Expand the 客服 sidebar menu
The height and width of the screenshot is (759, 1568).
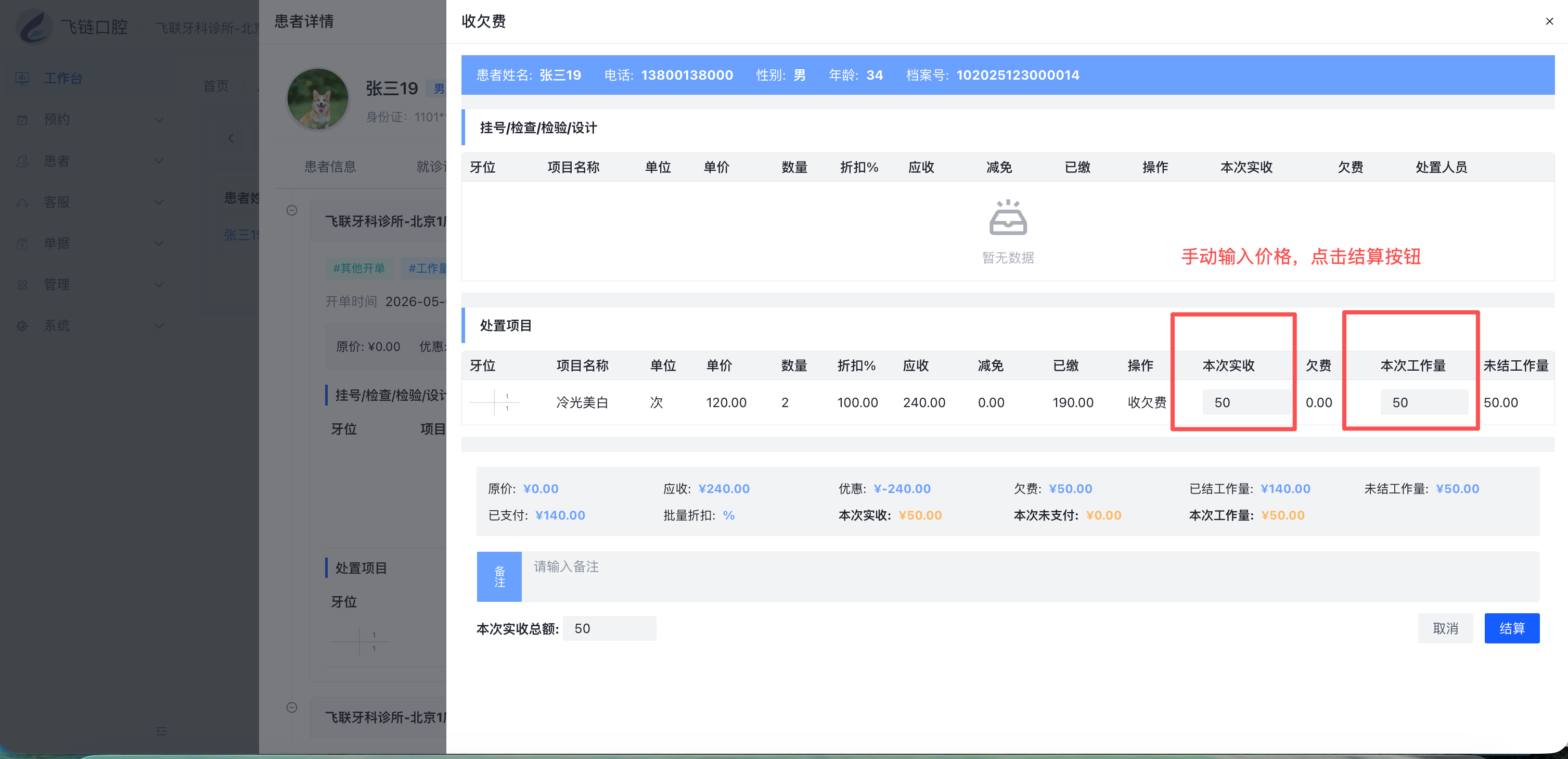tap(92, 201)
